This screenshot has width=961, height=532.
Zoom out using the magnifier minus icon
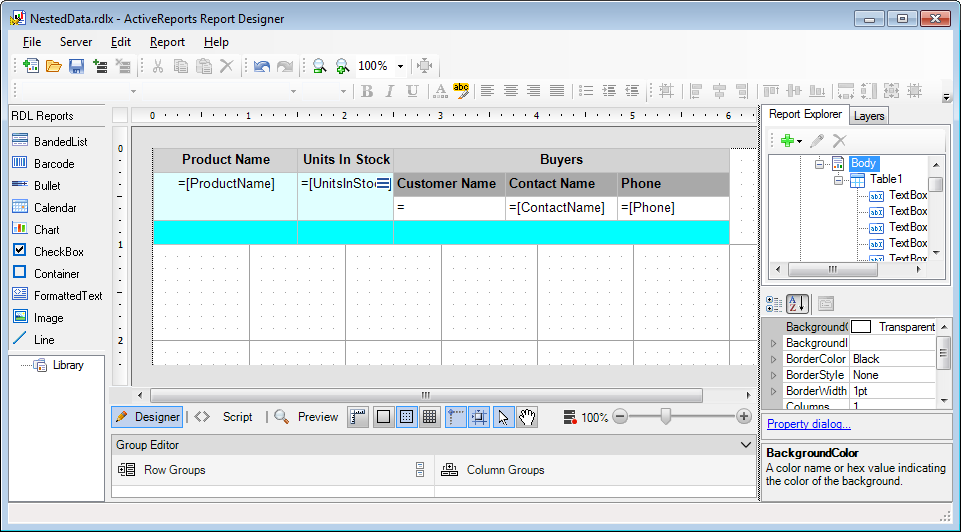tap(319, 66)
